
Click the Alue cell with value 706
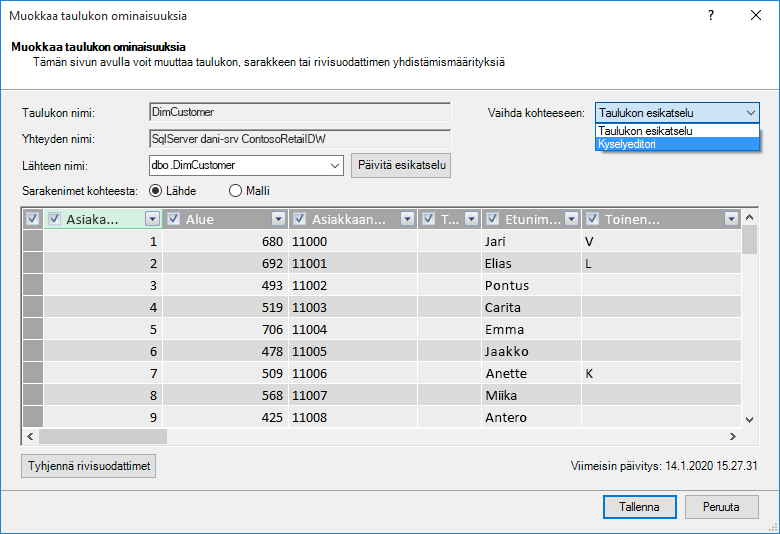click(x=225, y=329)
